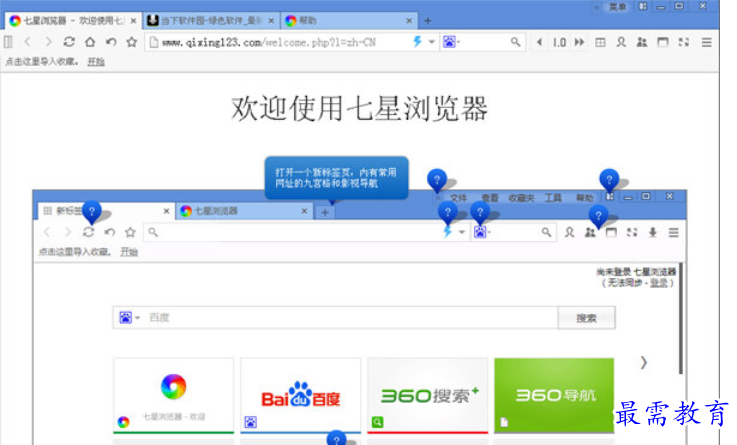Screen dimensions: 737x445
Task: Click the 工具 menu in the preview
Action: [x=553, y=198]
